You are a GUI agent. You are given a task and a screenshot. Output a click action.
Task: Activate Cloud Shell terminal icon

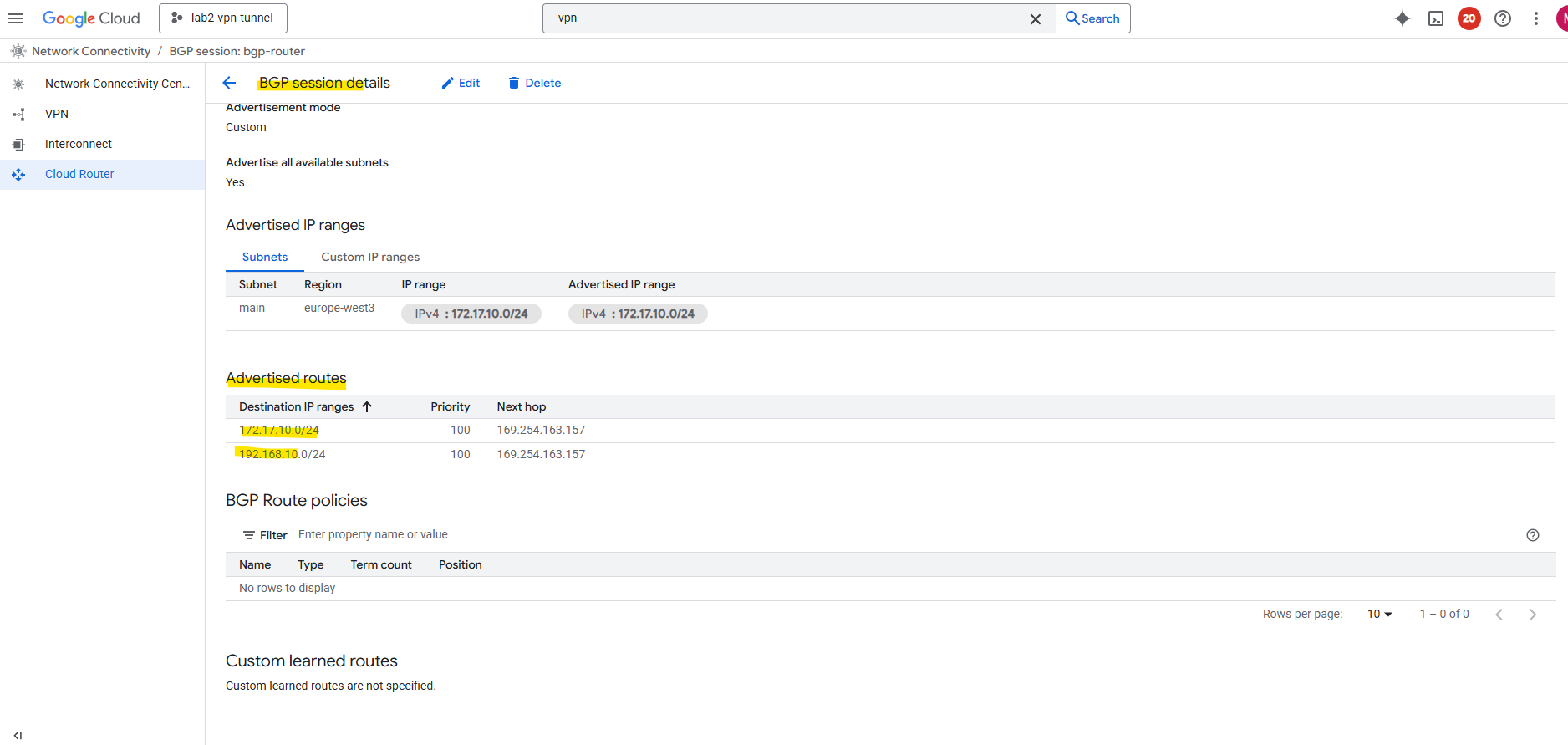[1436, 18]
